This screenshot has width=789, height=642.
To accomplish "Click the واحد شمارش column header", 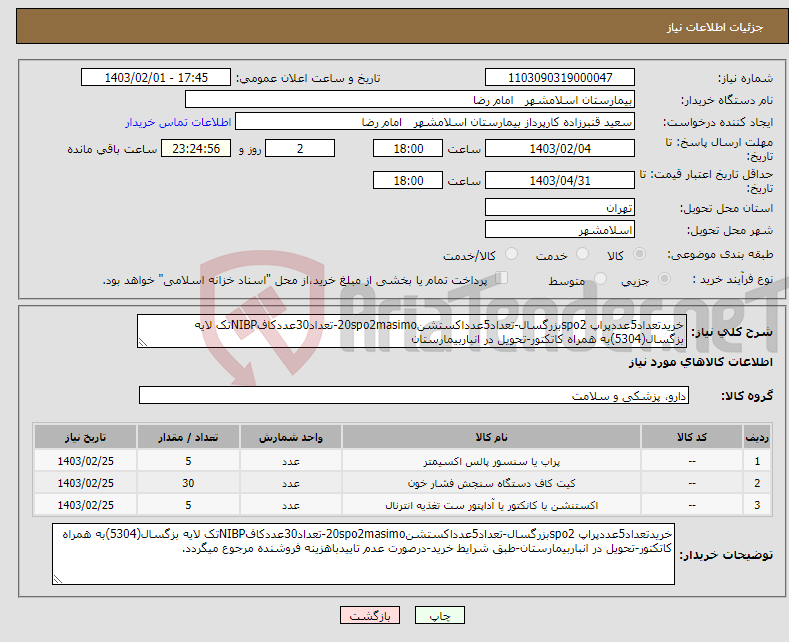I will pyautogui.click(x=291, y=437).
